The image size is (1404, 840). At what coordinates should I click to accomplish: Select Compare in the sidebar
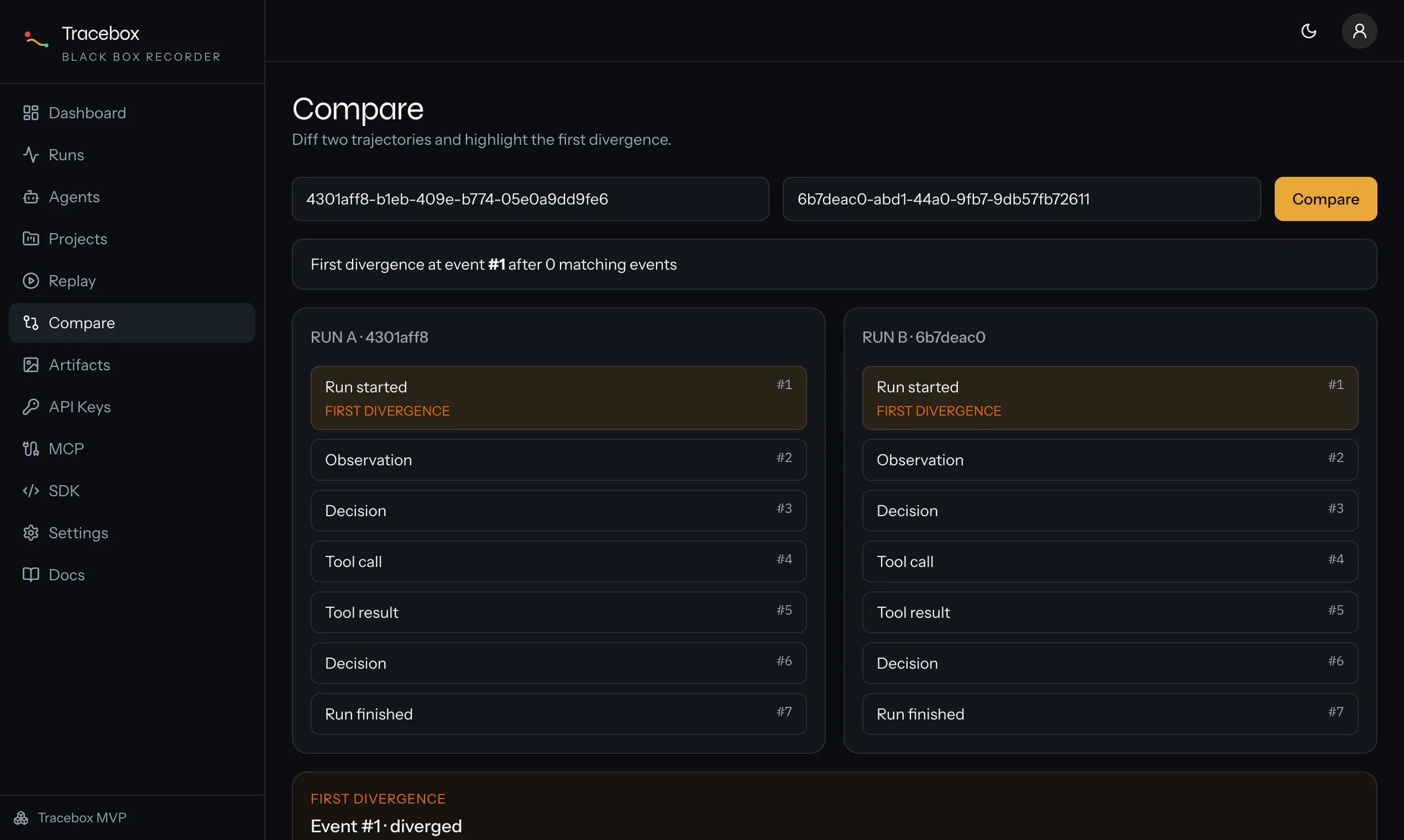point(132,323)
